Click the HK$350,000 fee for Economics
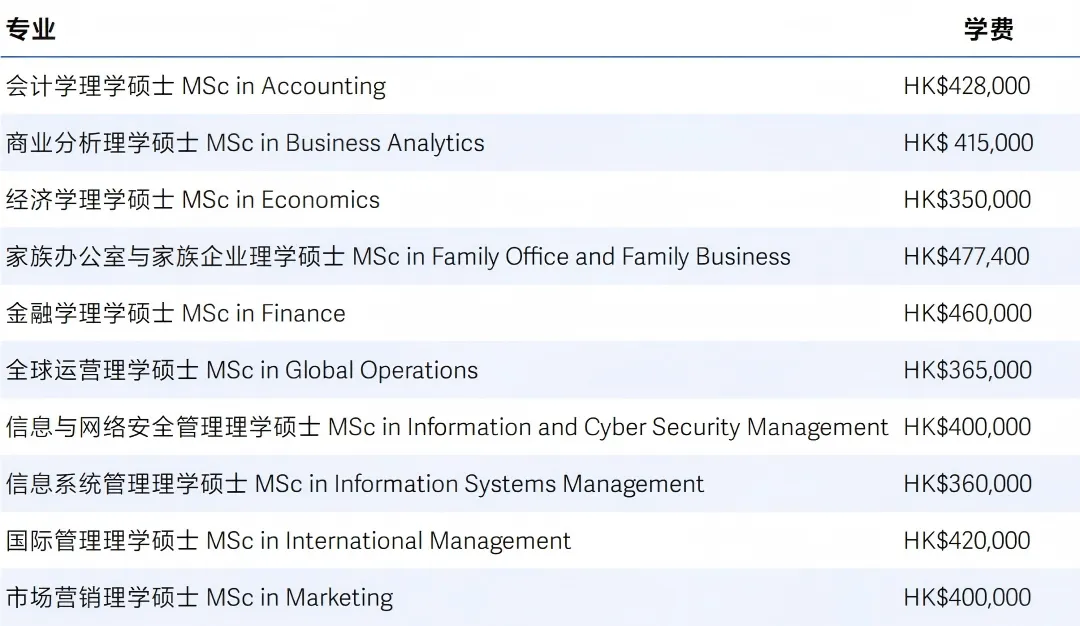The image size is (1080, 626). pyautogui.click(x=967, y=200)
